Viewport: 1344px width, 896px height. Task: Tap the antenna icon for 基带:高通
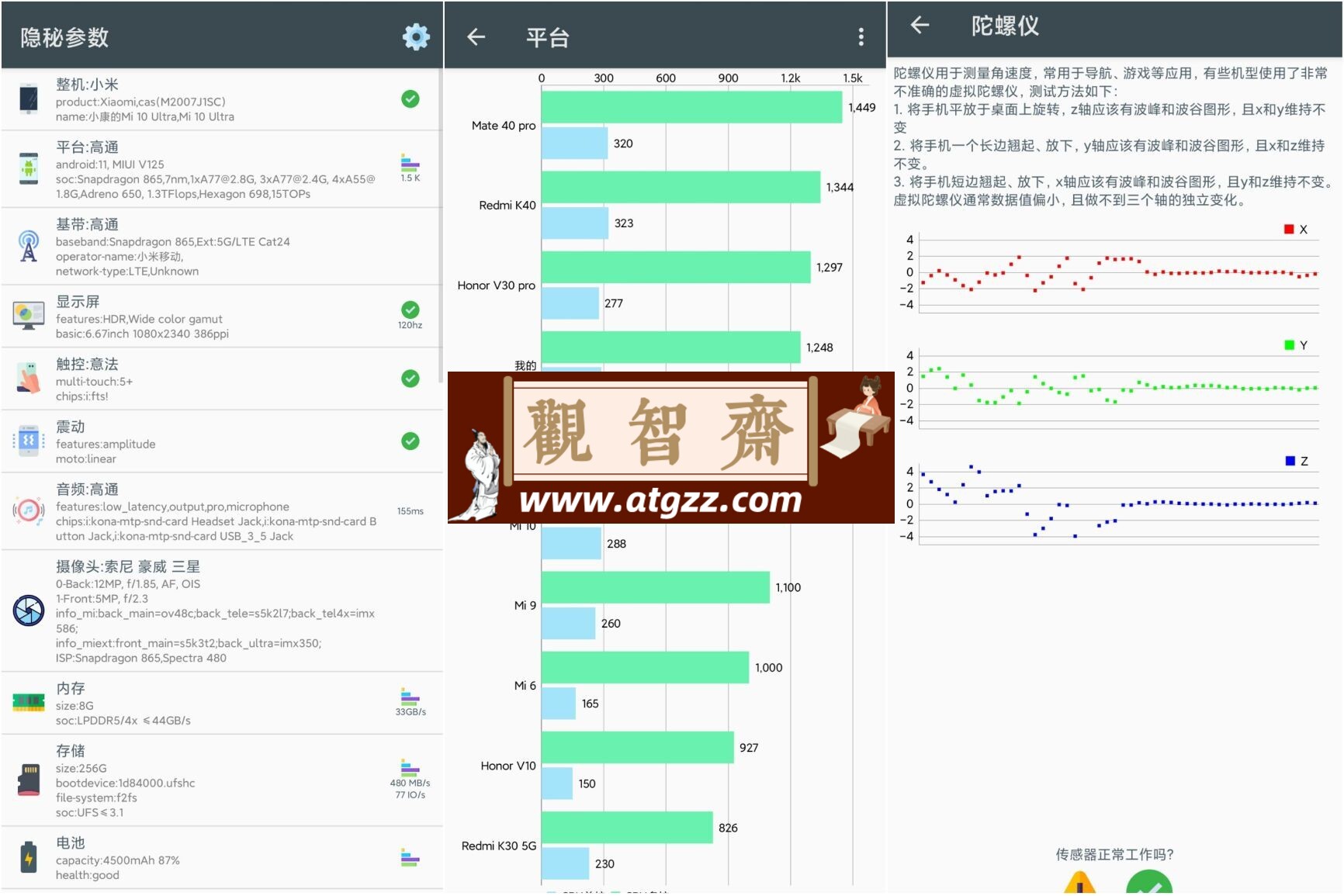(x=29, y=246)
